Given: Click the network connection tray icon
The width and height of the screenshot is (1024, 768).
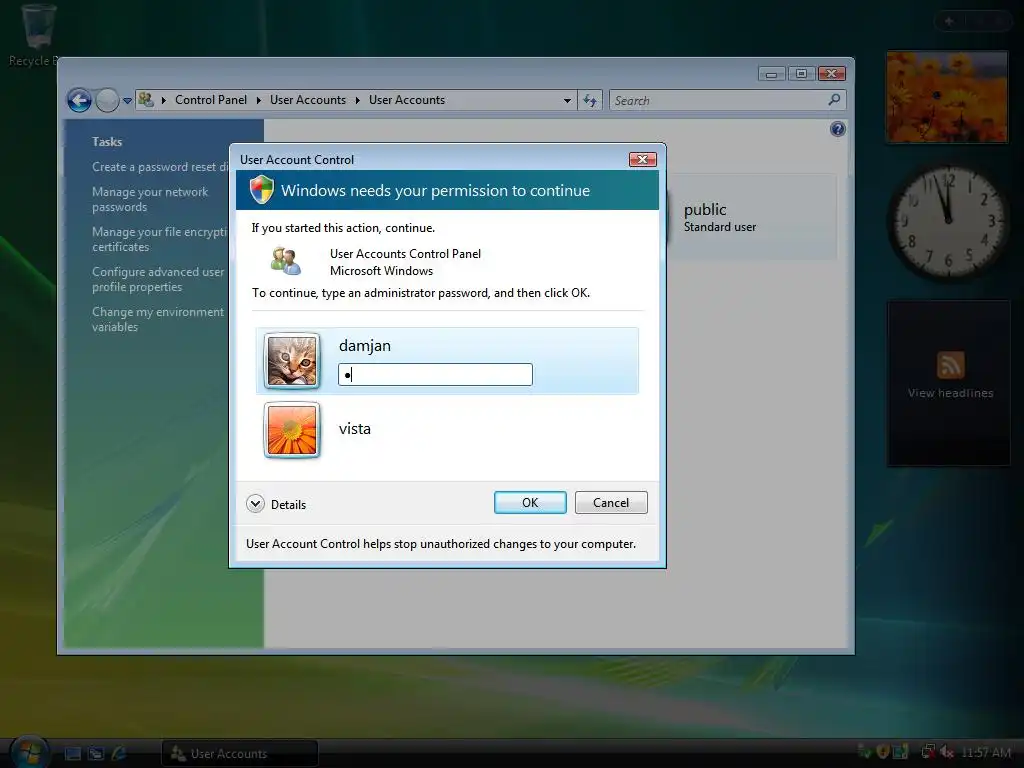Looking at the screenshot, I should pos(928,752).
